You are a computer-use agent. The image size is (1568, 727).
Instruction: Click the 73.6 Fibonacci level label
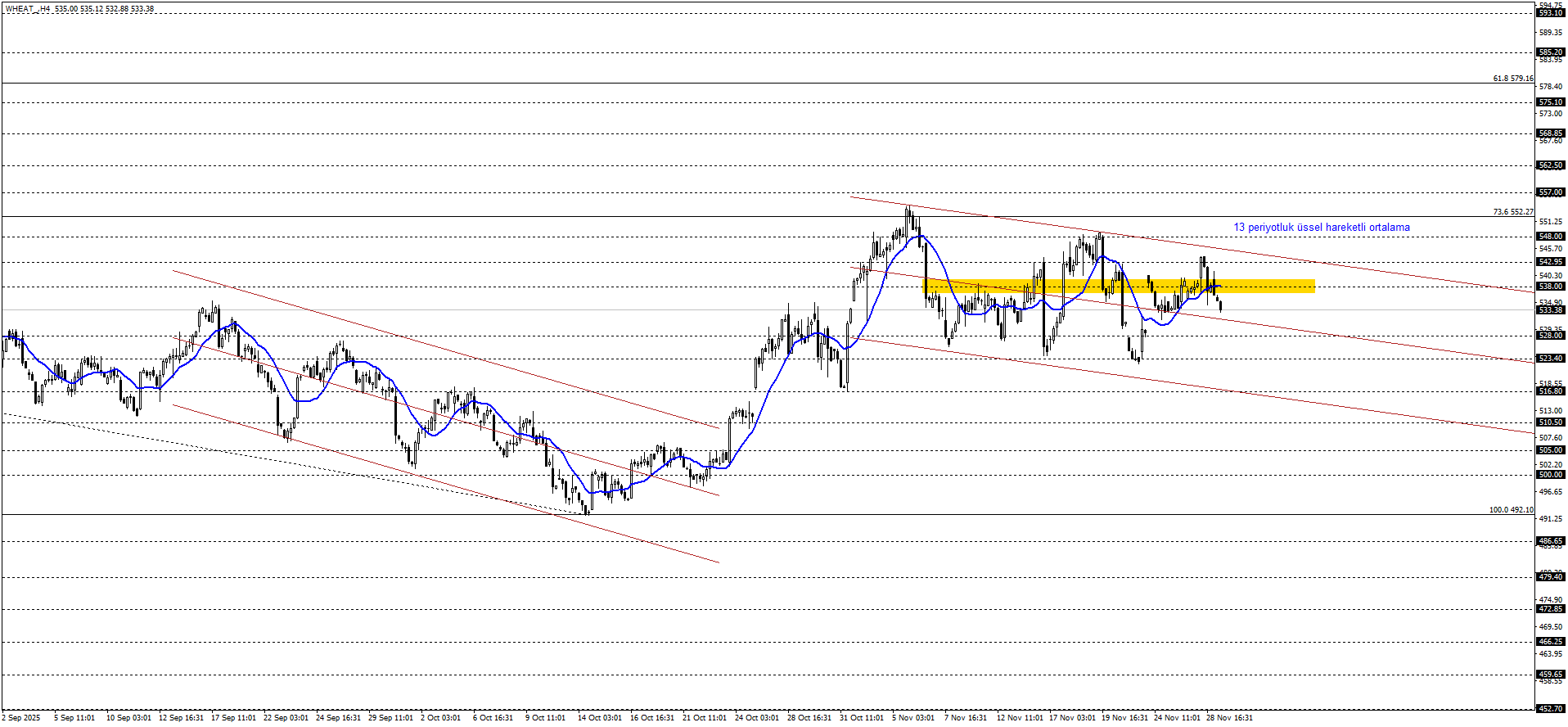pyautogui.click(x=1512, y=212)
